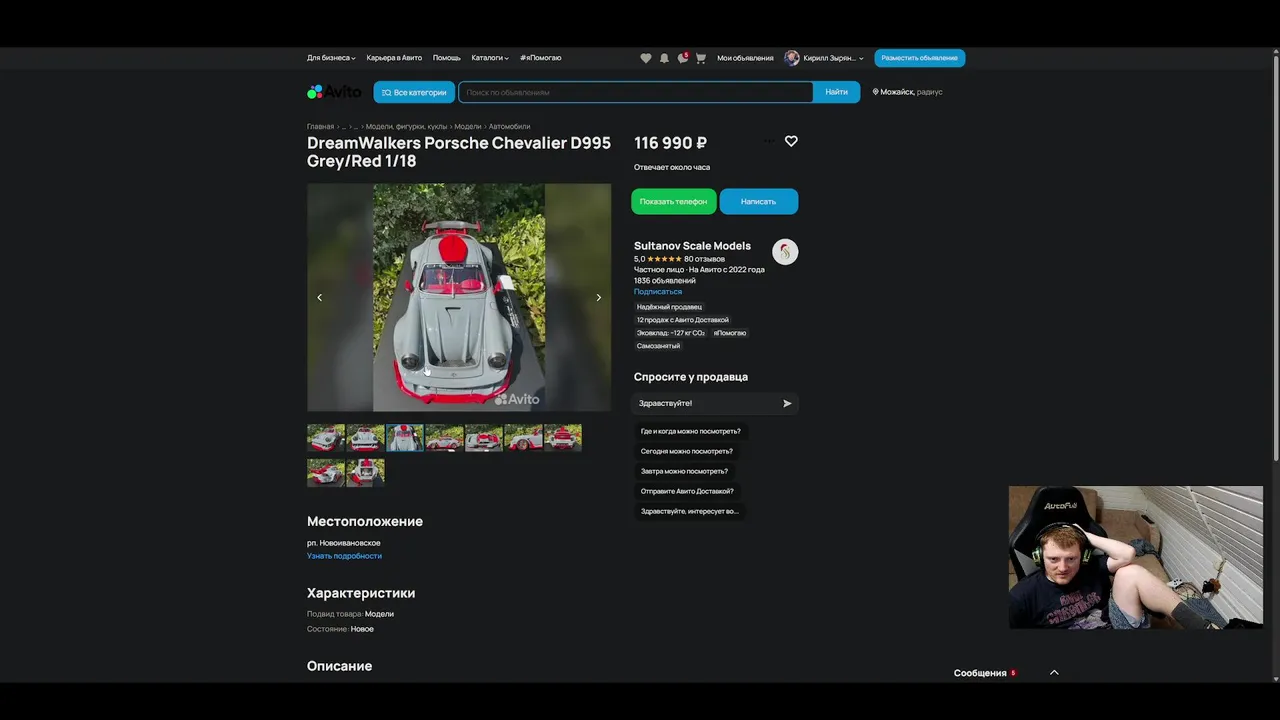
Task: Open Sultanov Scale Models seller name
Action: [692, 246]
